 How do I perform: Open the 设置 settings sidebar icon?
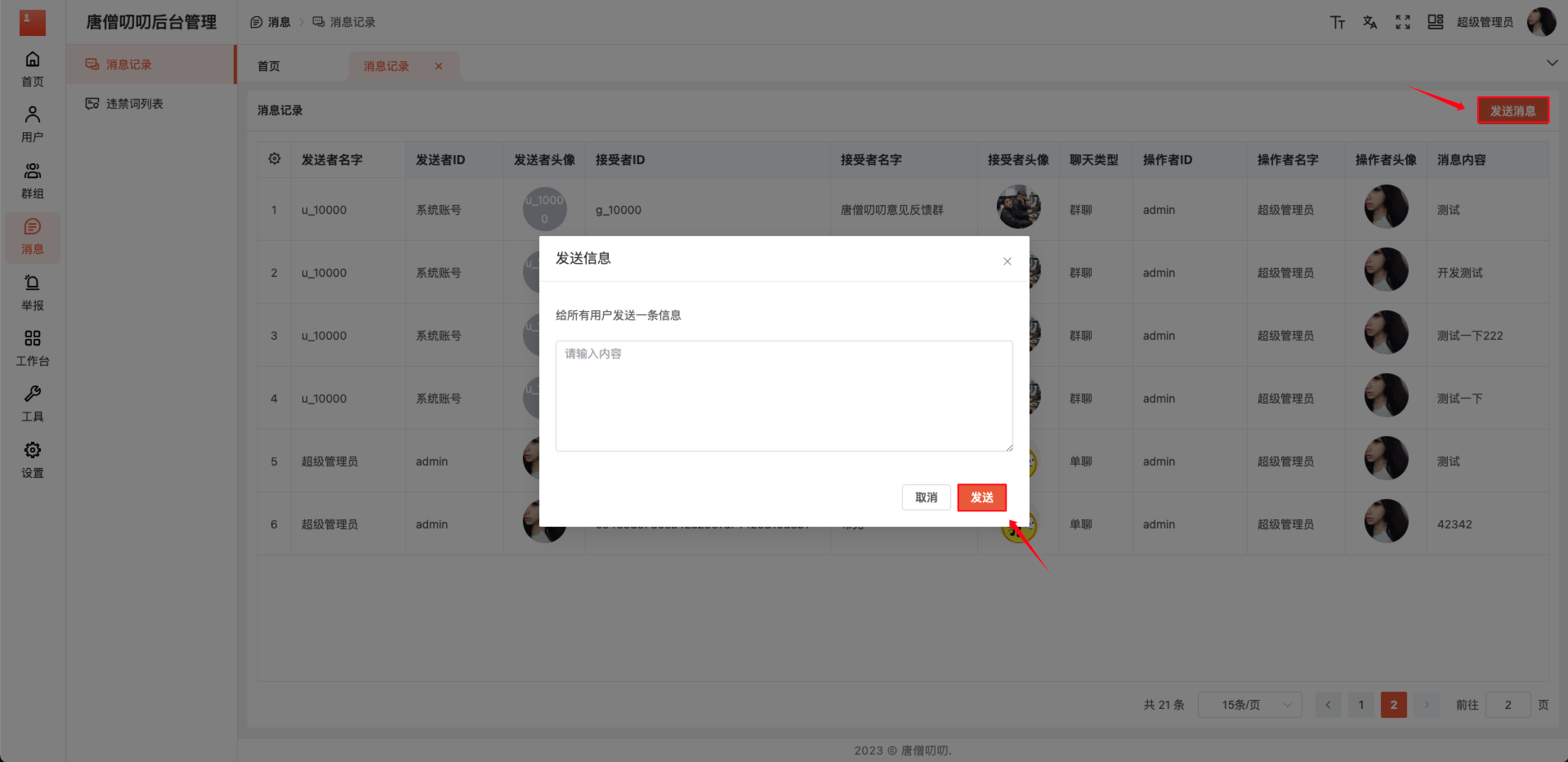(32, 459)
